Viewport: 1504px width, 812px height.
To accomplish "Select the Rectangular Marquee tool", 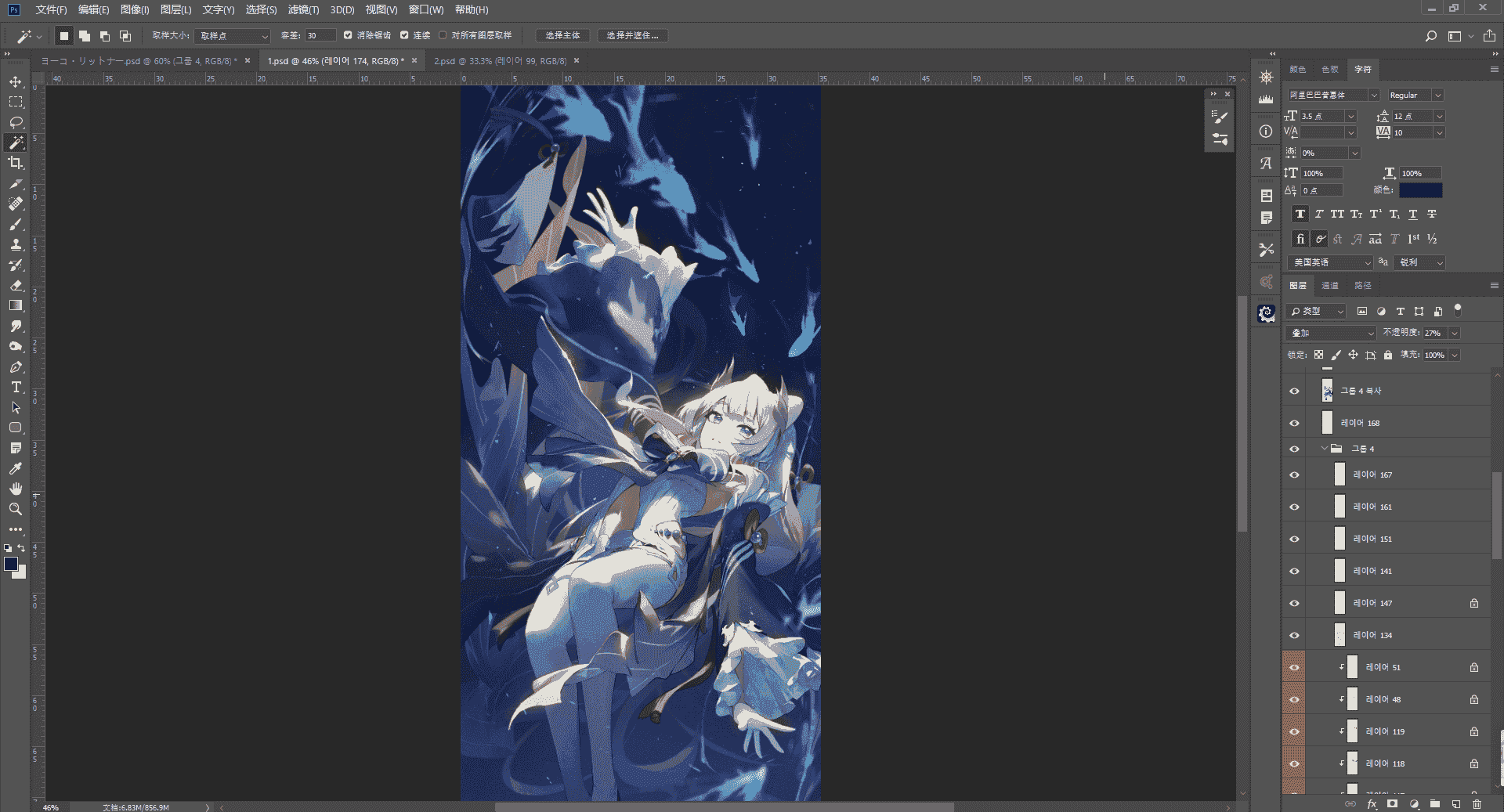I will click(16, 102).
